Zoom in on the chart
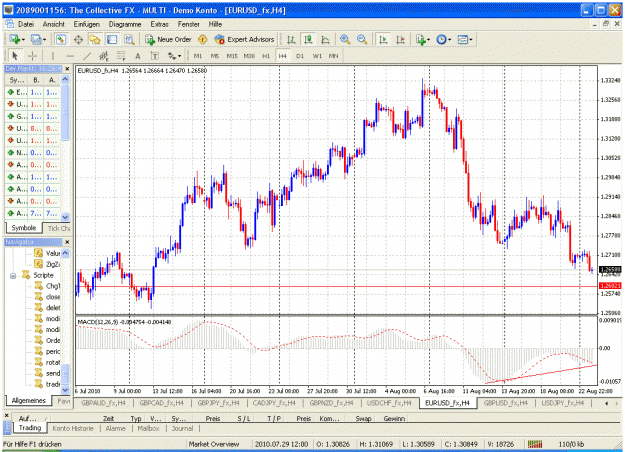 345,39
